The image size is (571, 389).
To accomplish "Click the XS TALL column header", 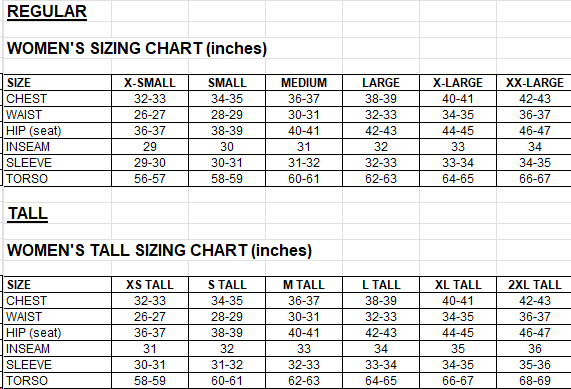I will click(x=150, y=285).
